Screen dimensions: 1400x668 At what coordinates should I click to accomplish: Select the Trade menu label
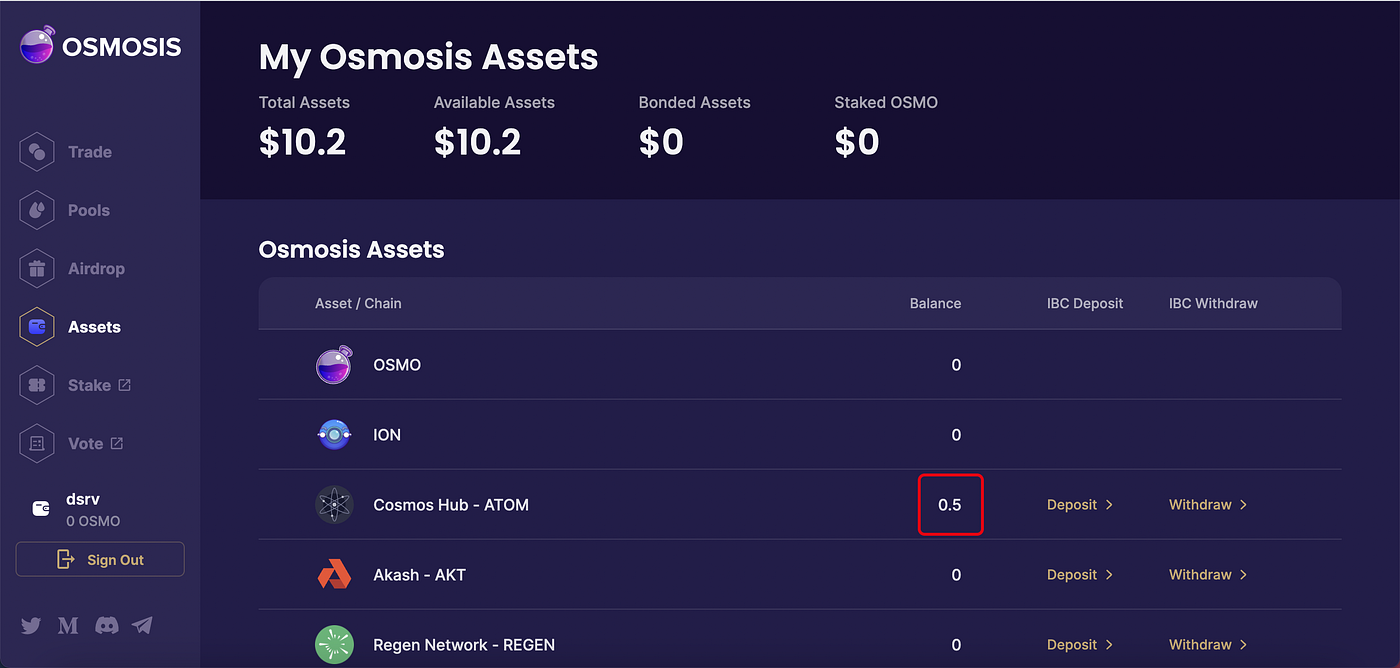(x=90, y=152)
